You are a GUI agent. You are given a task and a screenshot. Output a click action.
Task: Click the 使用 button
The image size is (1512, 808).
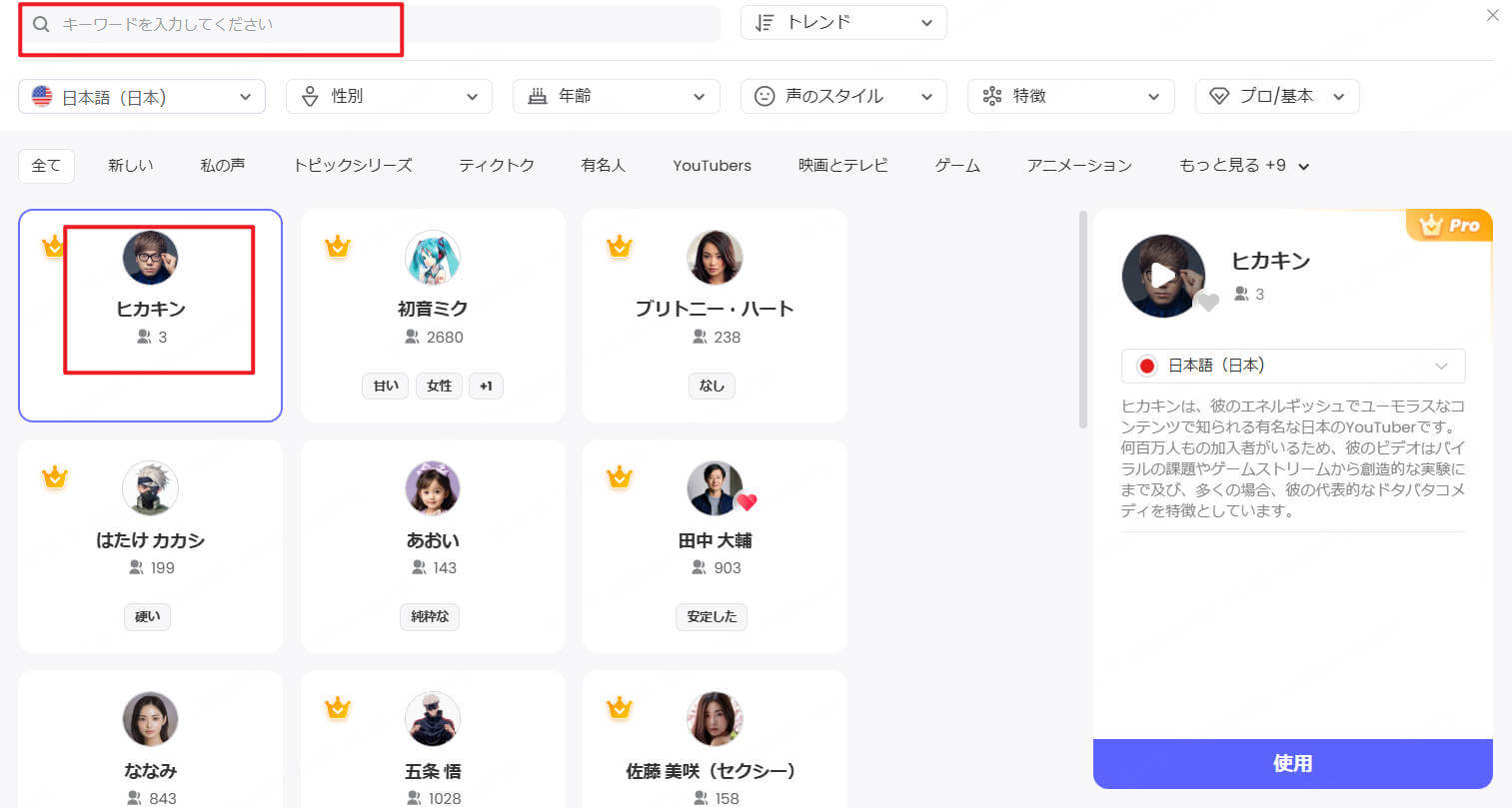pos(1293,764)
